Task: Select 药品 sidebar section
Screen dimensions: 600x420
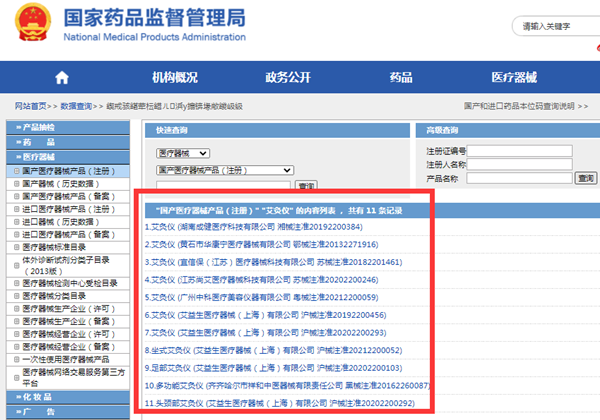Action: (68, 142)
